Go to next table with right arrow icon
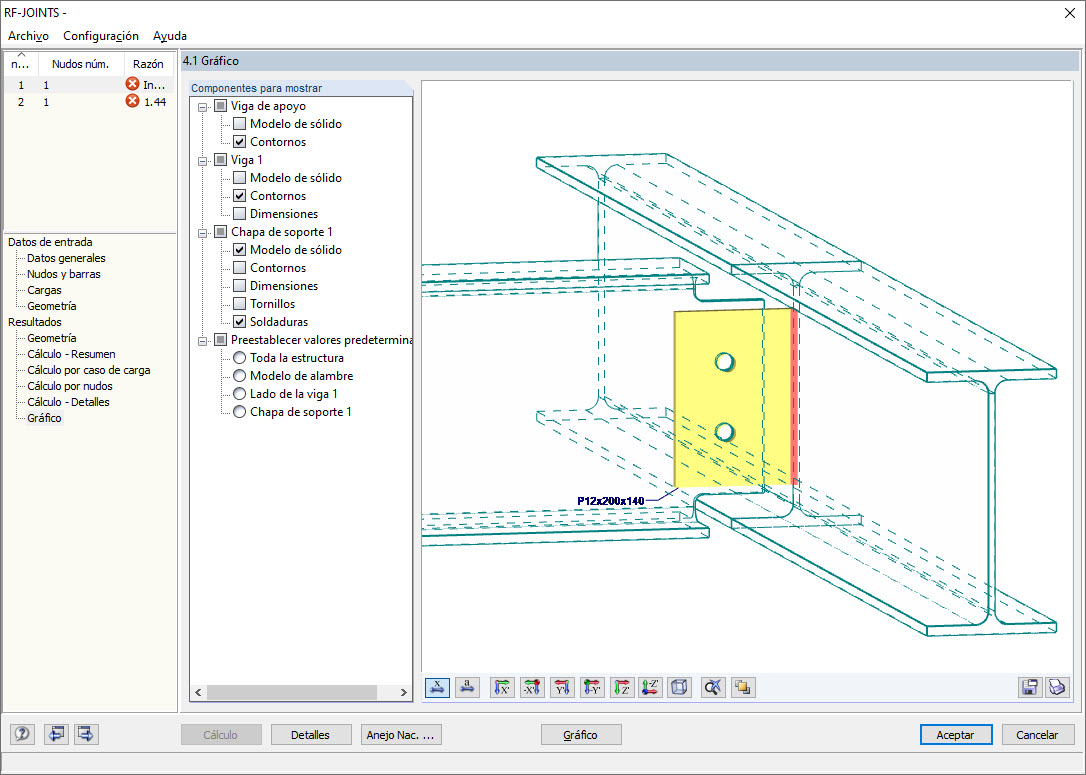Image resolution: width=1086 pixels, height=775 pixels. tap(86, 734)
